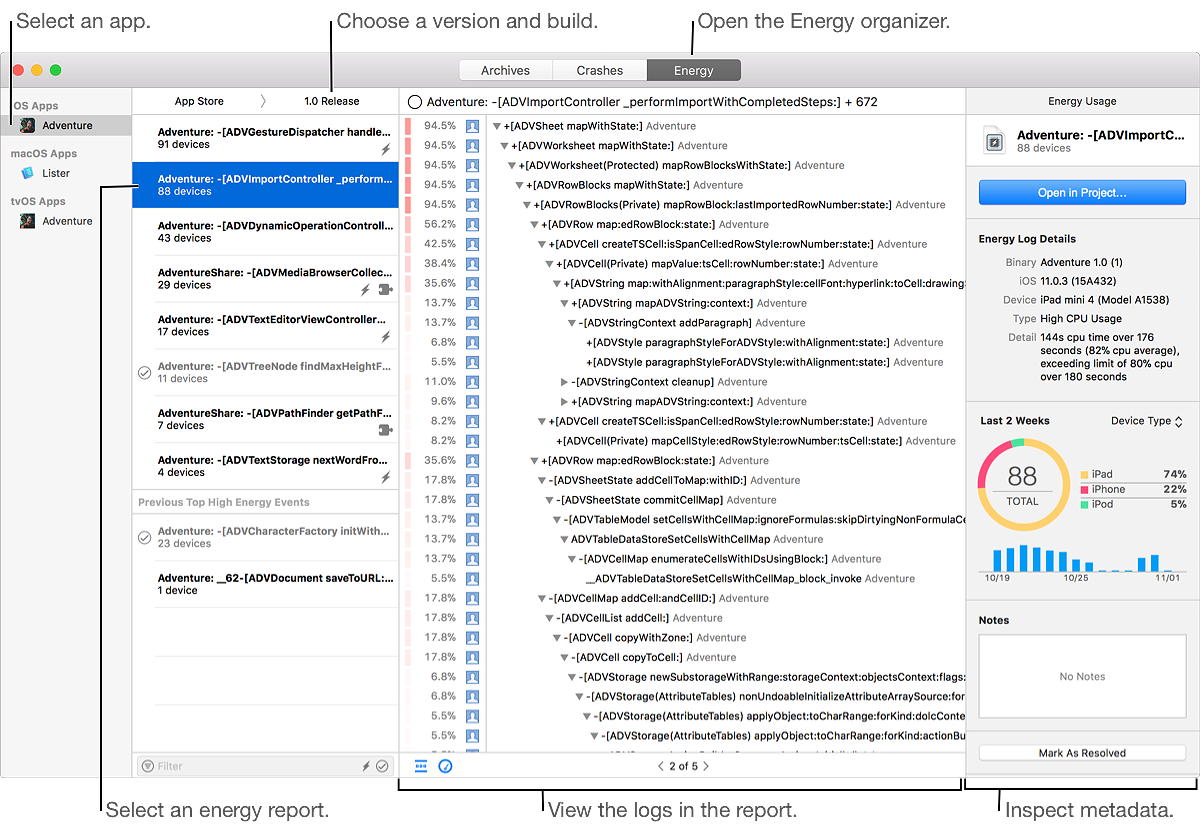The width and height of the screenshot is (1202, 826).
Task: Switch to the Archives tab
Action: tap(505, 70)
